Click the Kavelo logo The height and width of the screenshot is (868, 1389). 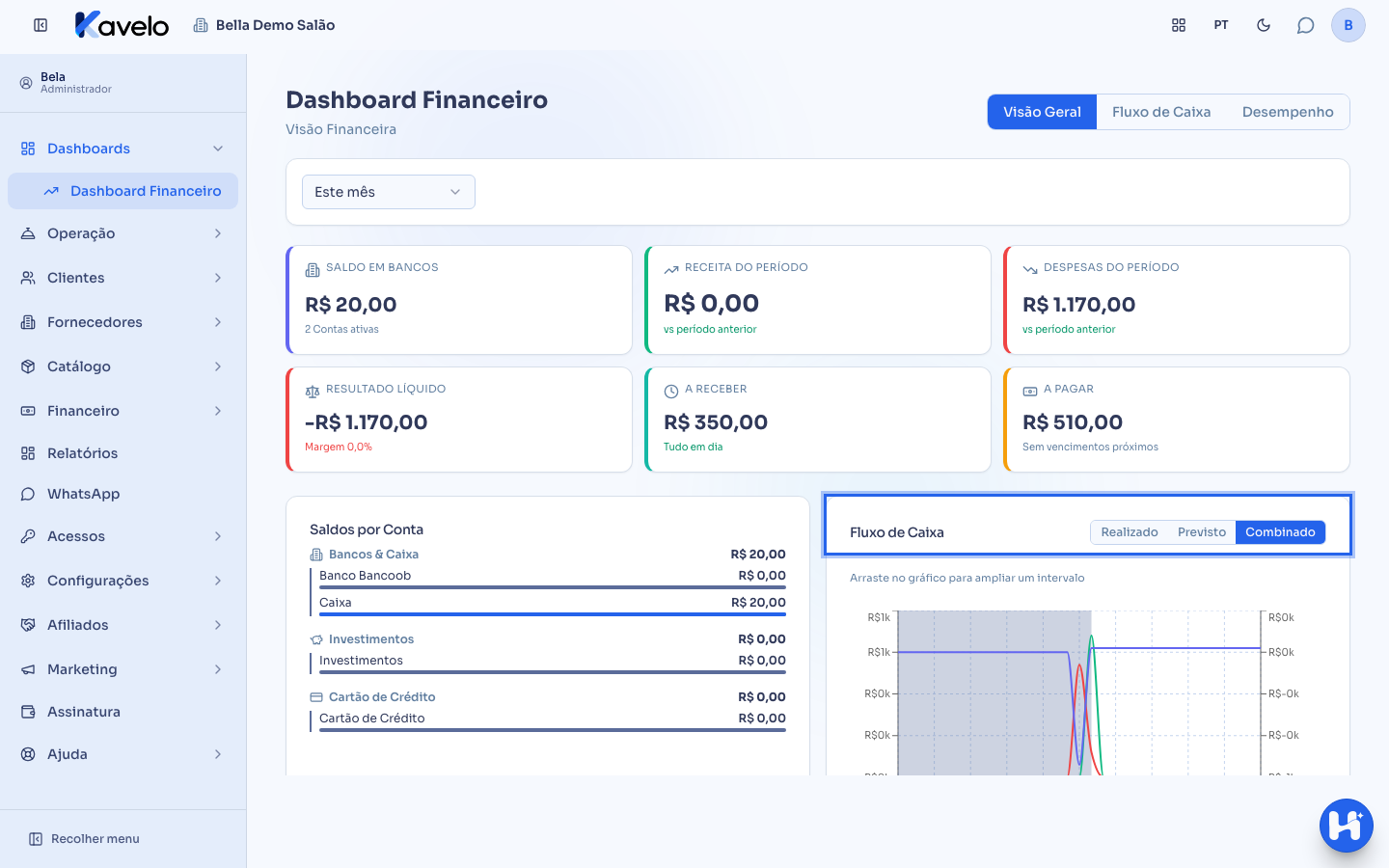pyautogui.click(x=122, y=25)
